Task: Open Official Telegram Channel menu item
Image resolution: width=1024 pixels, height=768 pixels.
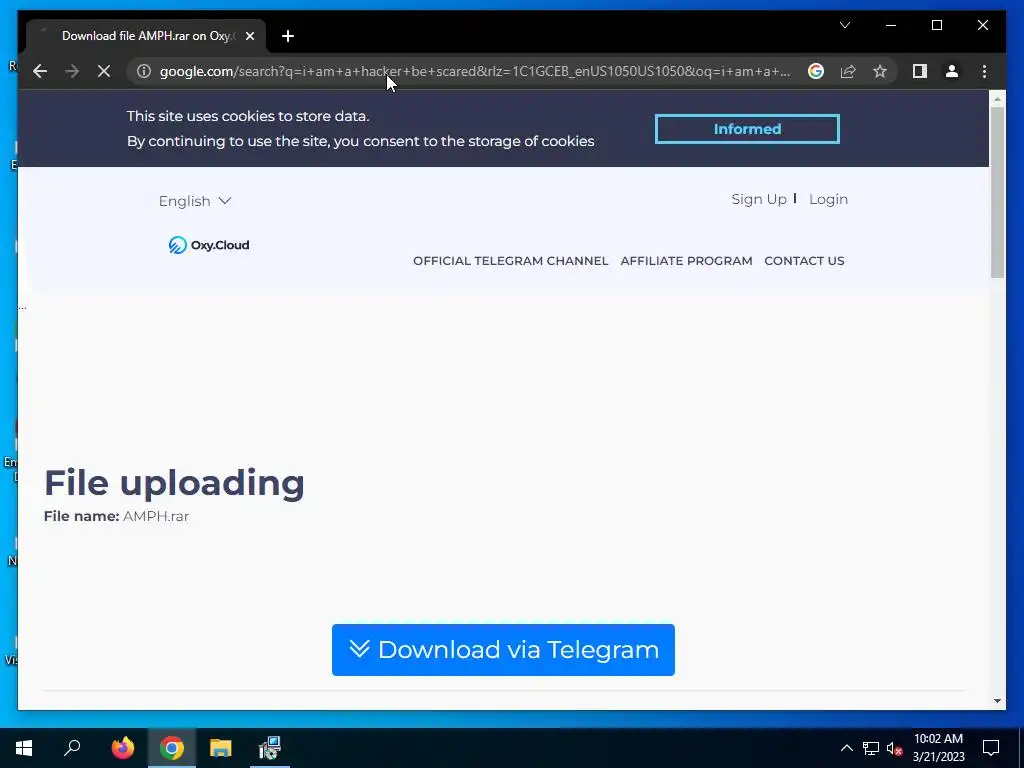Action: [511, 261]
